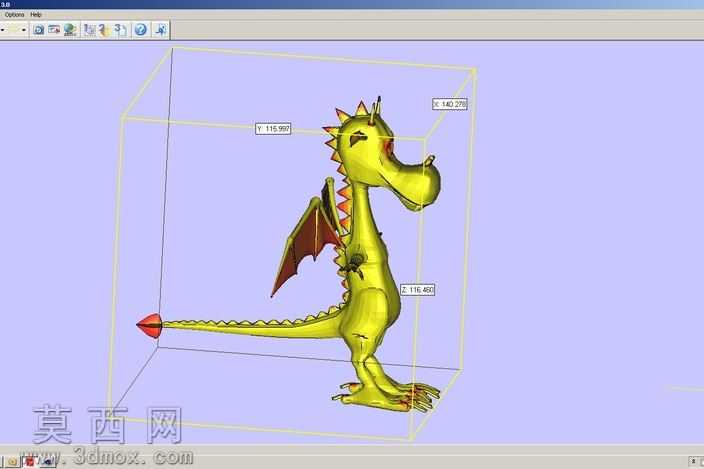Click the small icon at bottom-right corner
The image size is (704, 469).
[x=694, y=461]
